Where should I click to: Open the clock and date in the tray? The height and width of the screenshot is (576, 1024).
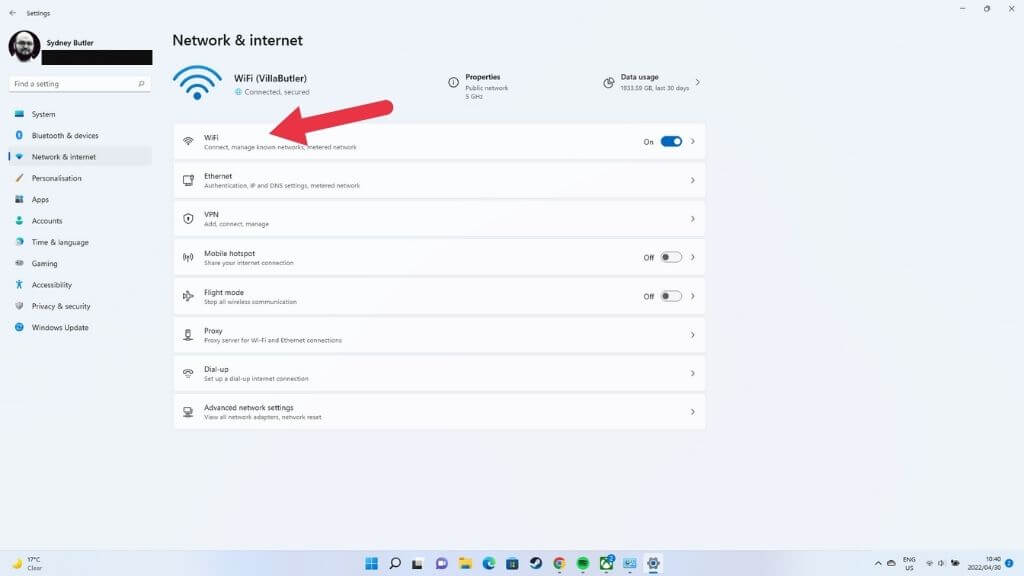pos(984,563)
